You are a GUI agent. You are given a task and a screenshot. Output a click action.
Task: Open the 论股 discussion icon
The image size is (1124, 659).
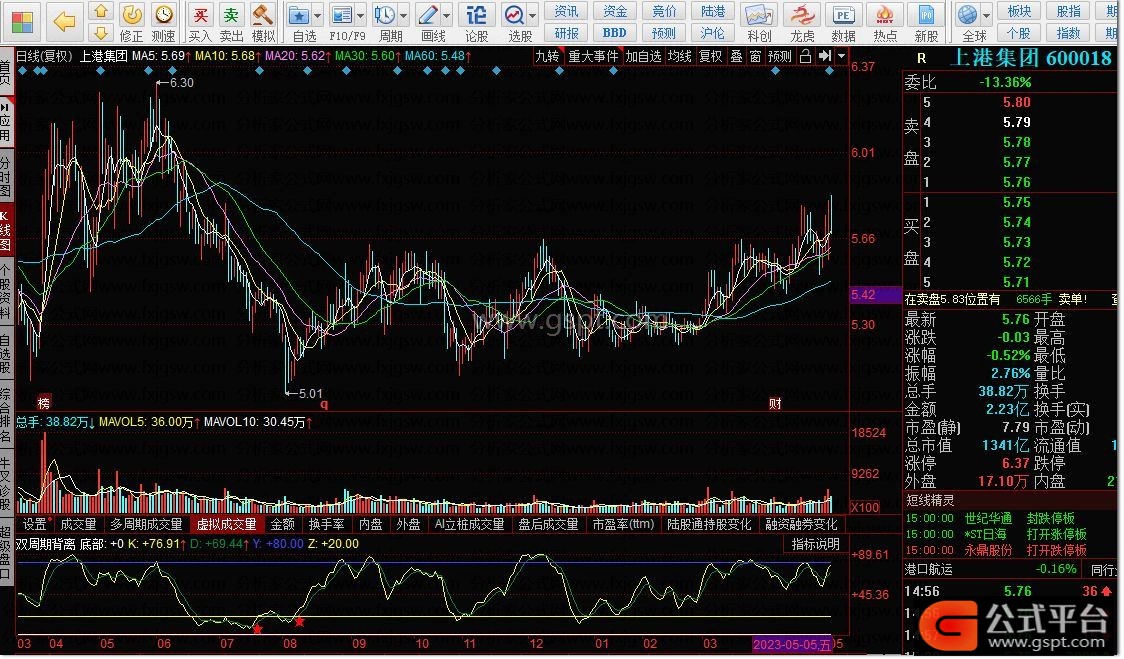coord(477,23)
